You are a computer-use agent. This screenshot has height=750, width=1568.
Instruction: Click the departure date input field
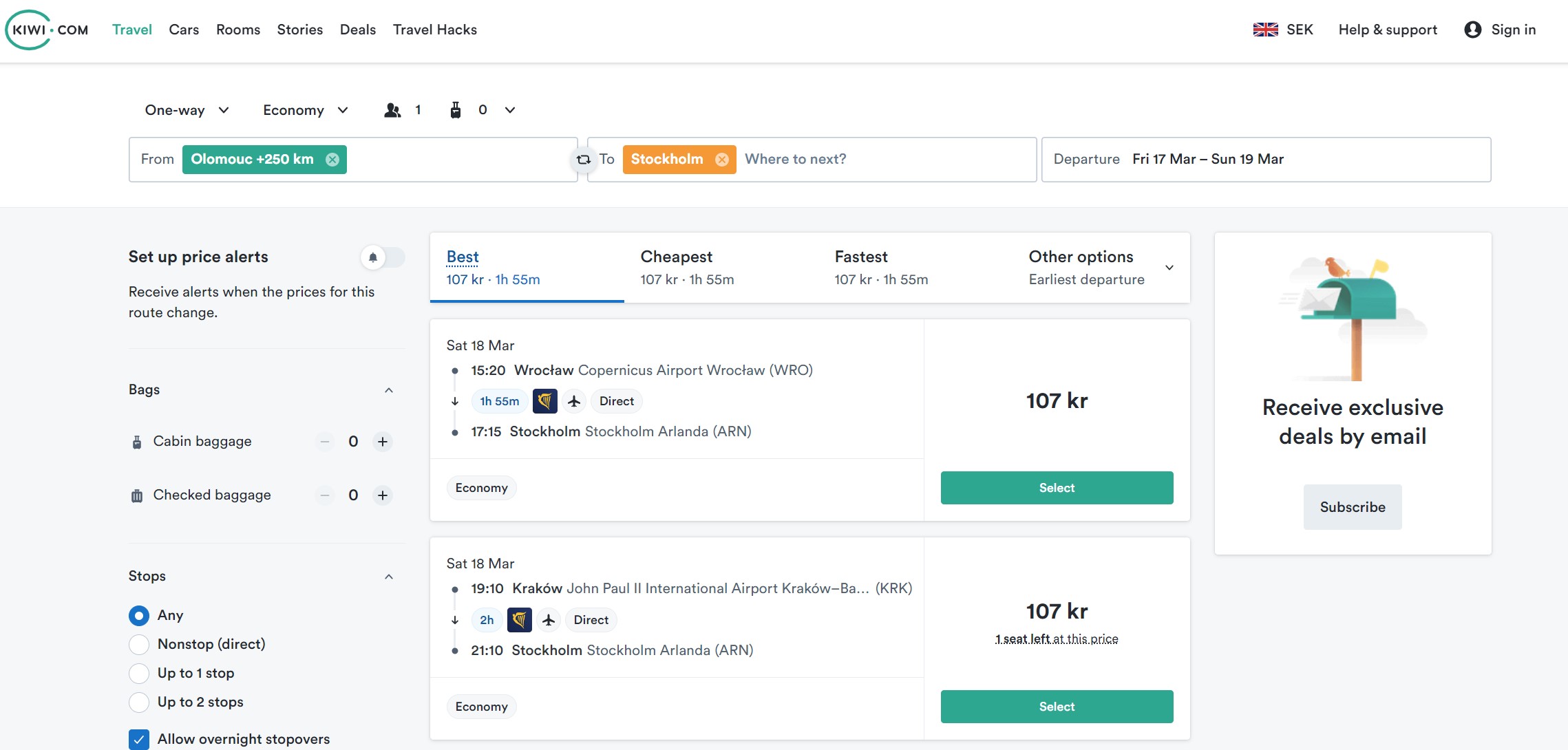point(1266,159)
